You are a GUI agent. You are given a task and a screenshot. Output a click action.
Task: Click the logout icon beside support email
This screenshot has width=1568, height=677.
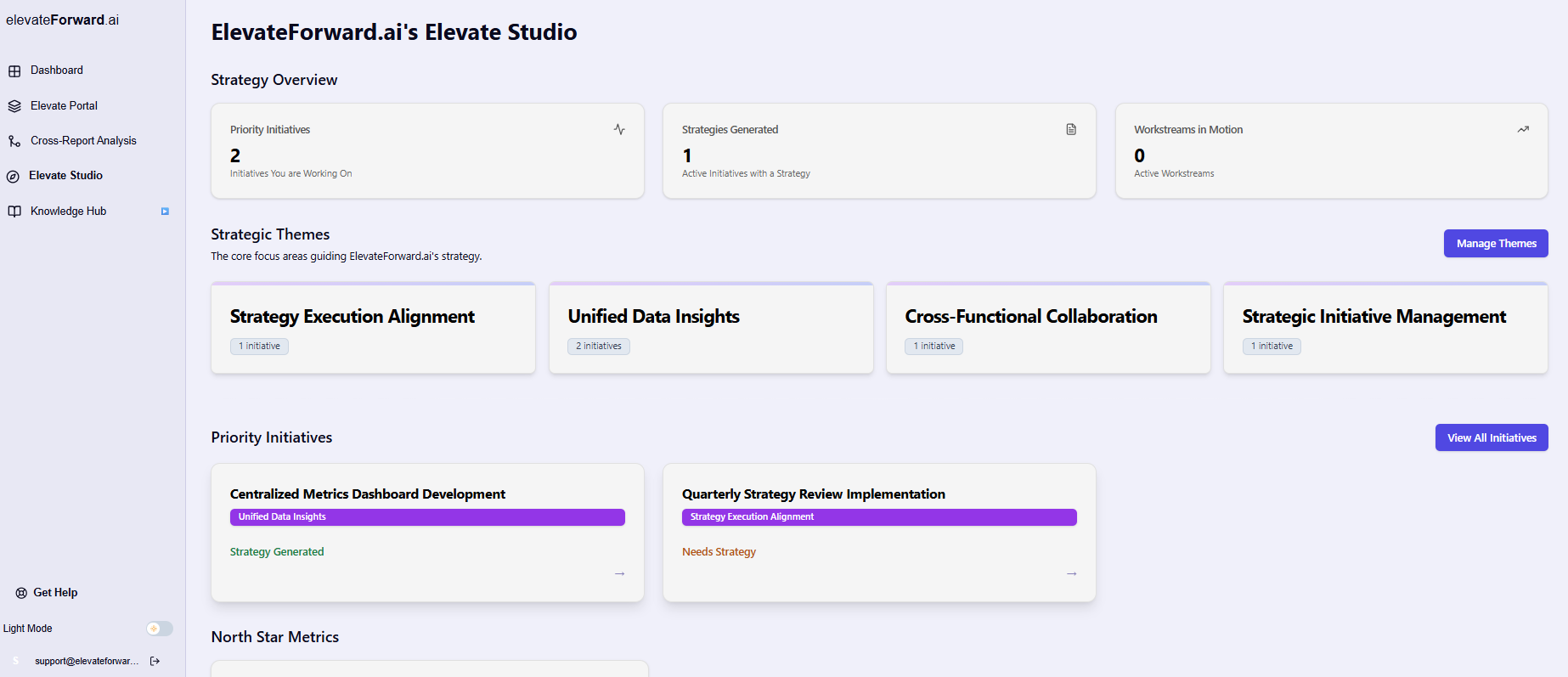(x=155, y=661)
